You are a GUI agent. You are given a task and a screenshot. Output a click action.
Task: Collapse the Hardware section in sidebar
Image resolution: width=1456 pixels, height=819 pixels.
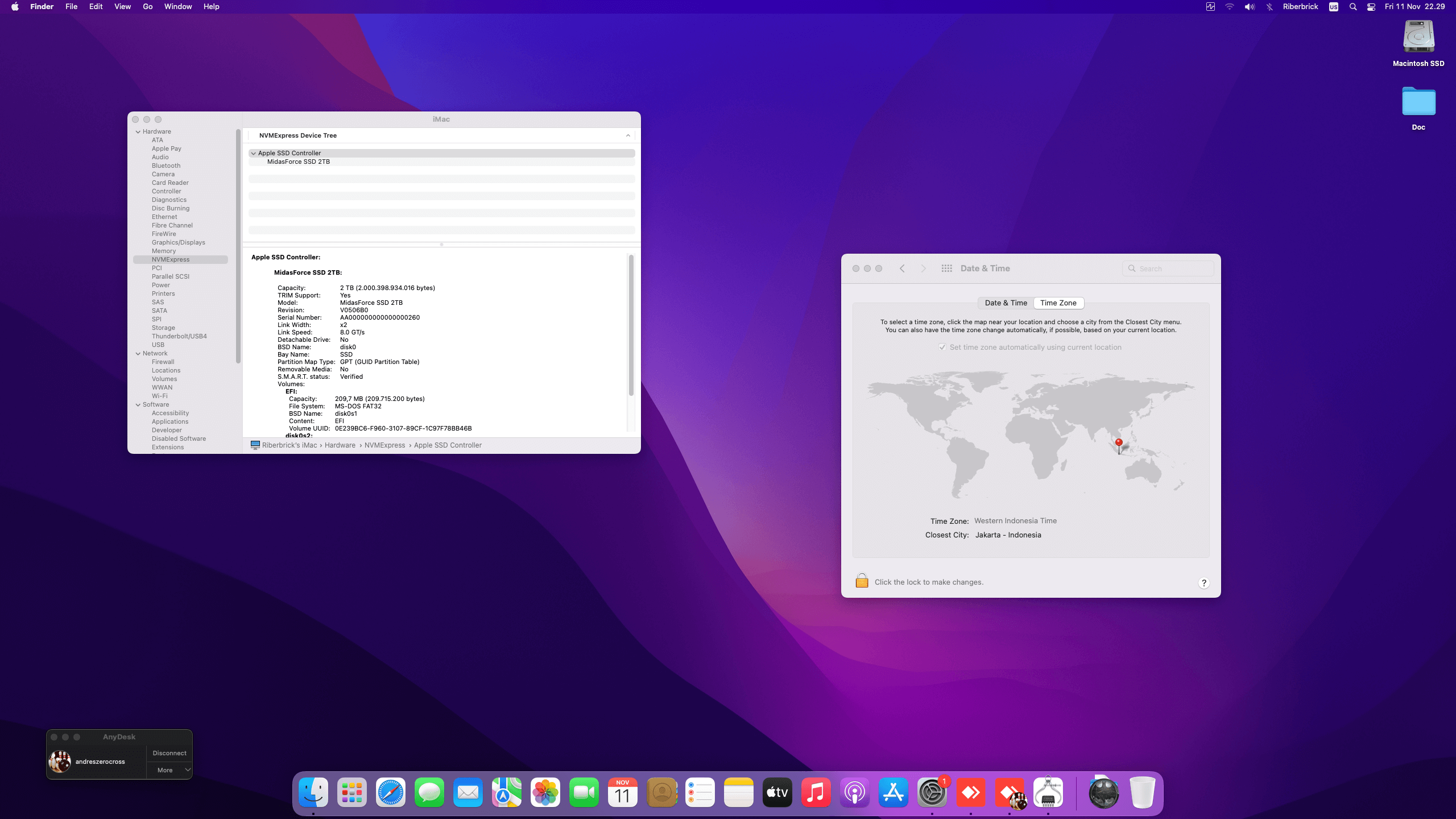(x=138, y=131)
